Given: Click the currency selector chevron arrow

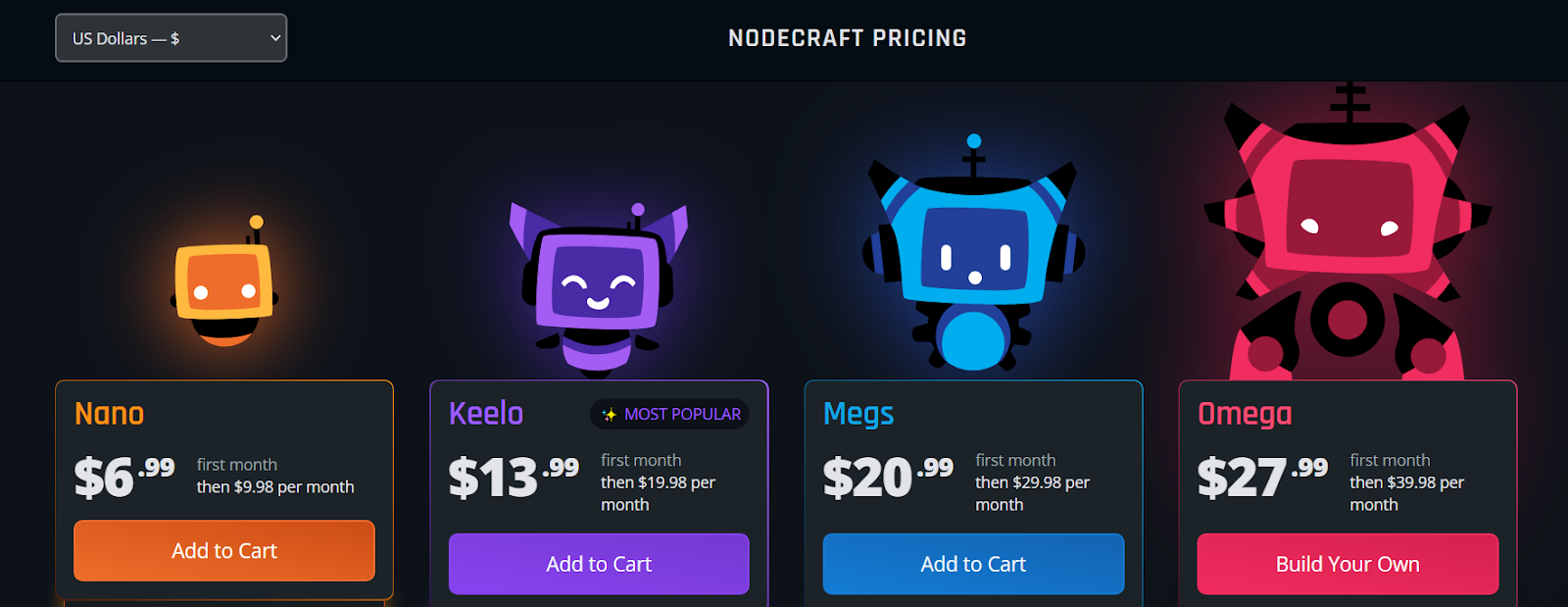Looking at the screenshot, I should [275, 38].
